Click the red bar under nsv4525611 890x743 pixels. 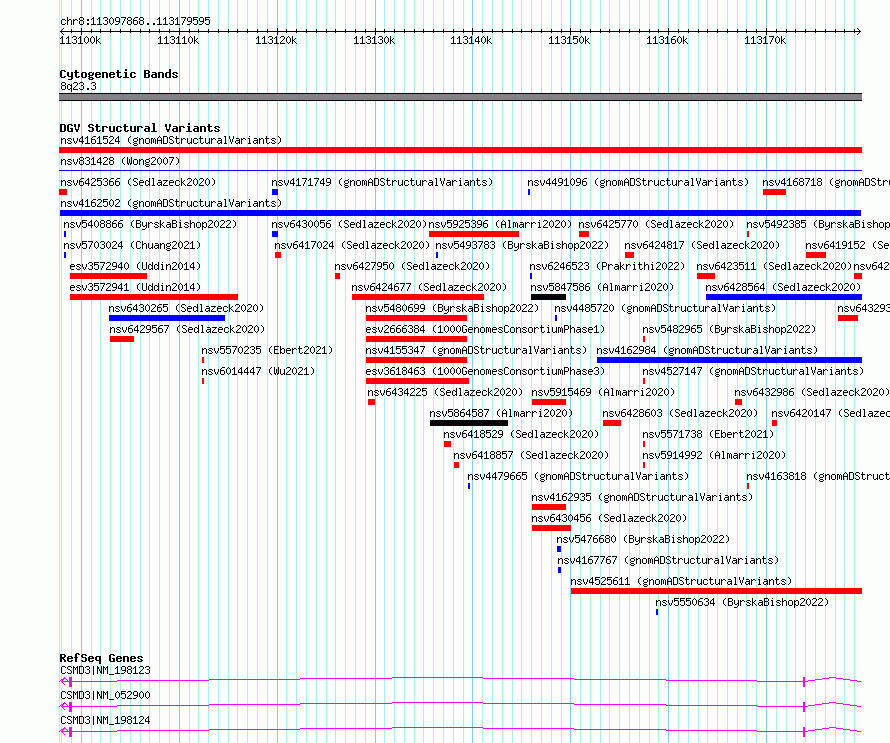(716, 591)
